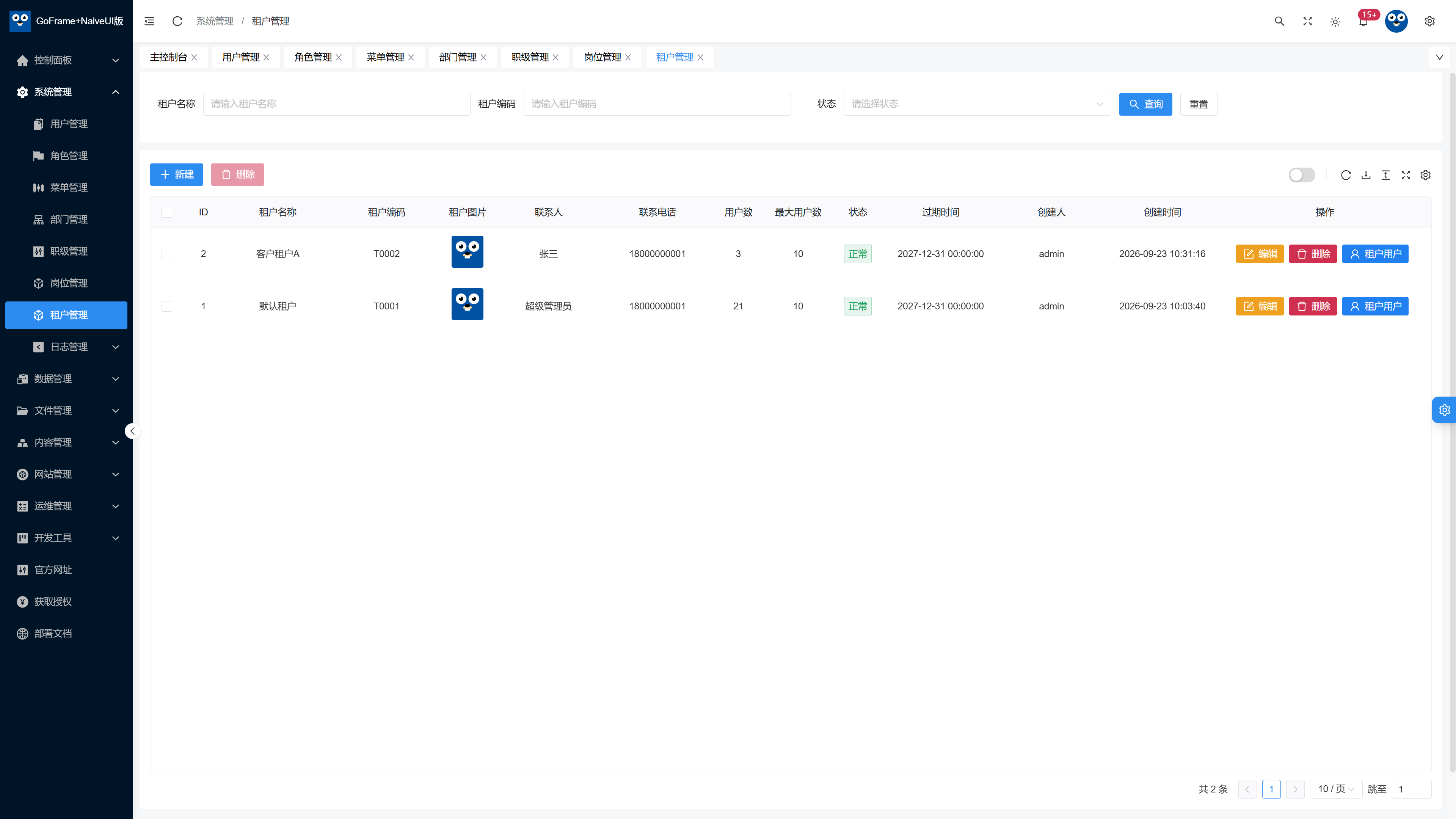The image size is (1456, 819).
Task: Expand the 数据管理 sidebar group
Action: point(66,379)
